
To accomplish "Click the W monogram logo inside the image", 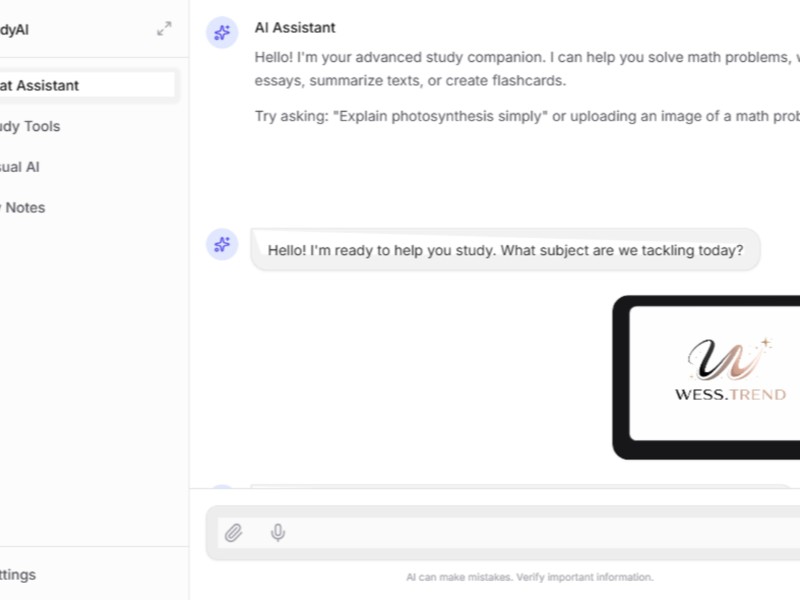I will tap(728, 360).
